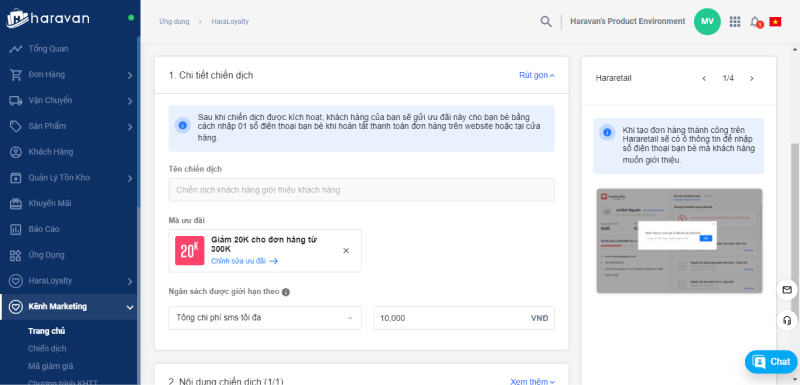The image size is (800, 385).
Task: Click the Quản Lý Tồn Kho box icon
Action: click(16, 178)
